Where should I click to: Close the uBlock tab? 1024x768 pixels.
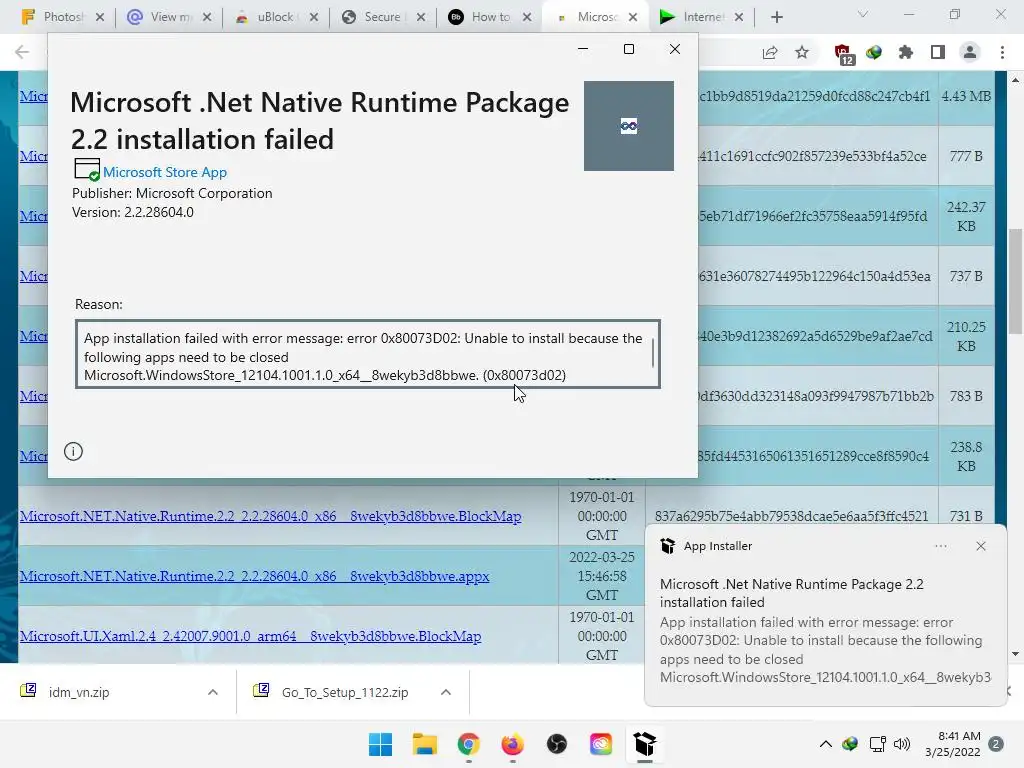[x=313, y=18]
